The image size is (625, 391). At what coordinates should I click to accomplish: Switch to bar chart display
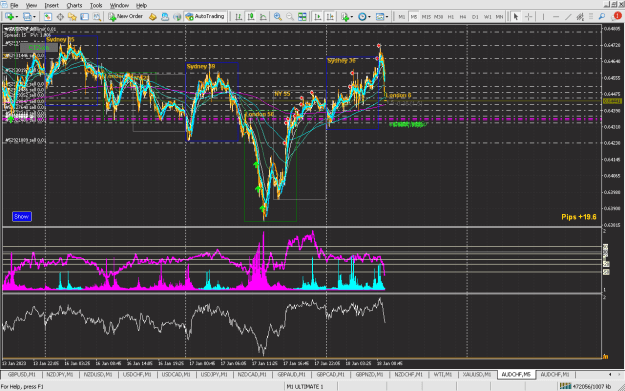click(x=238, y=17)
